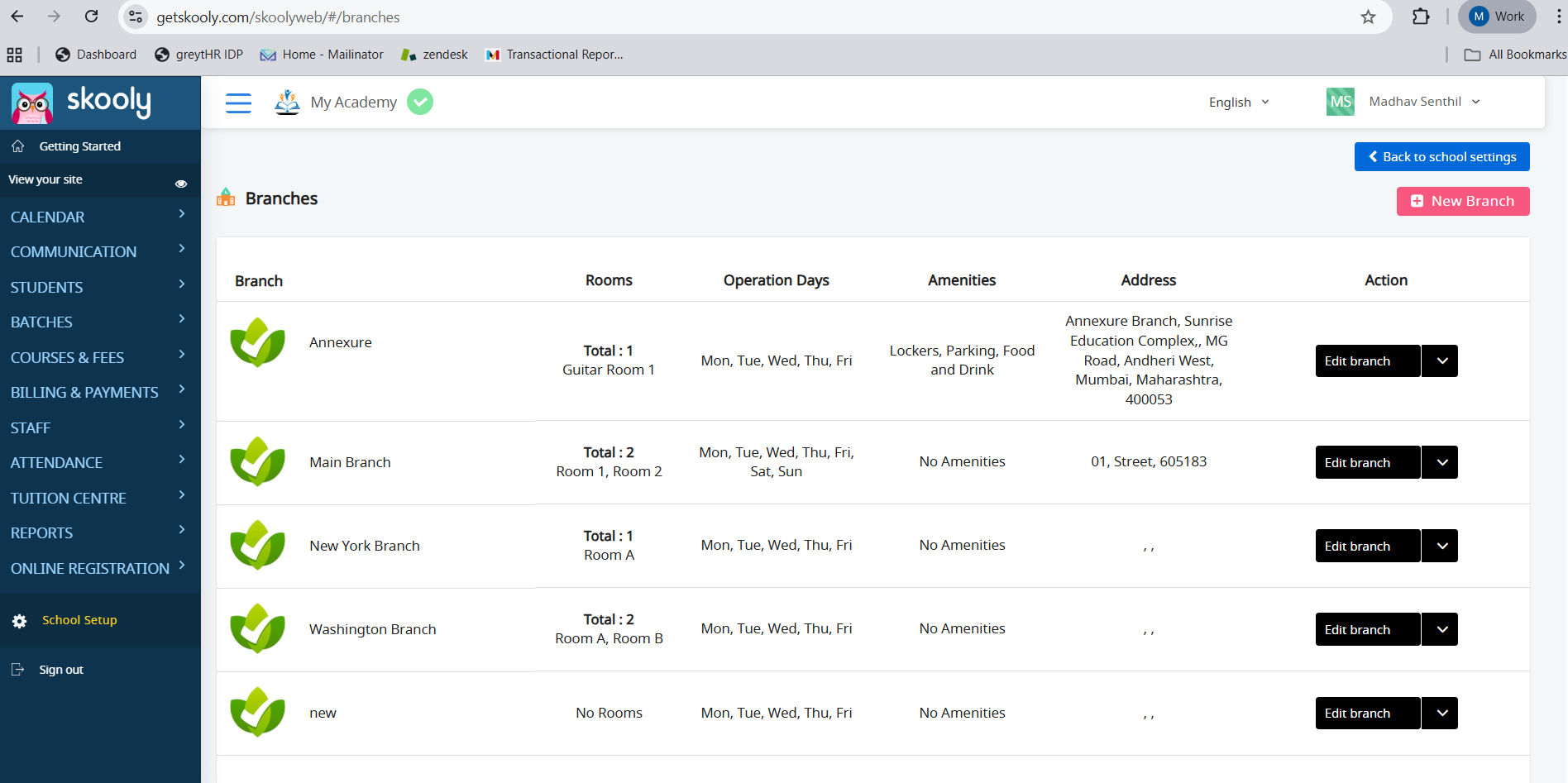Screen dimensions: 1568x783
Task: Click the MS user avatar
Action: 1340,102
